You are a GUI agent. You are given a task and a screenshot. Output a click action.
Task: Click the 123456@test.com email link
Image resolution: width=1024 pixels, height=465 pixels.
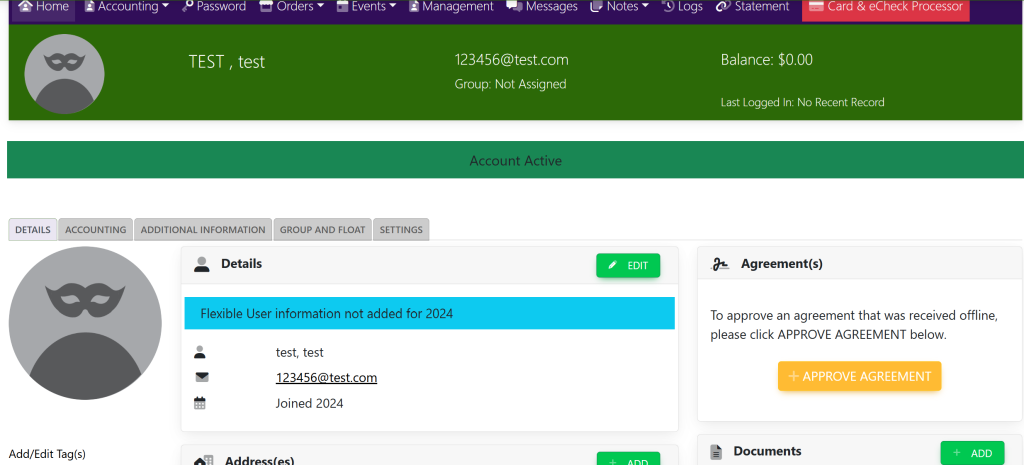(x=326, y=378)
